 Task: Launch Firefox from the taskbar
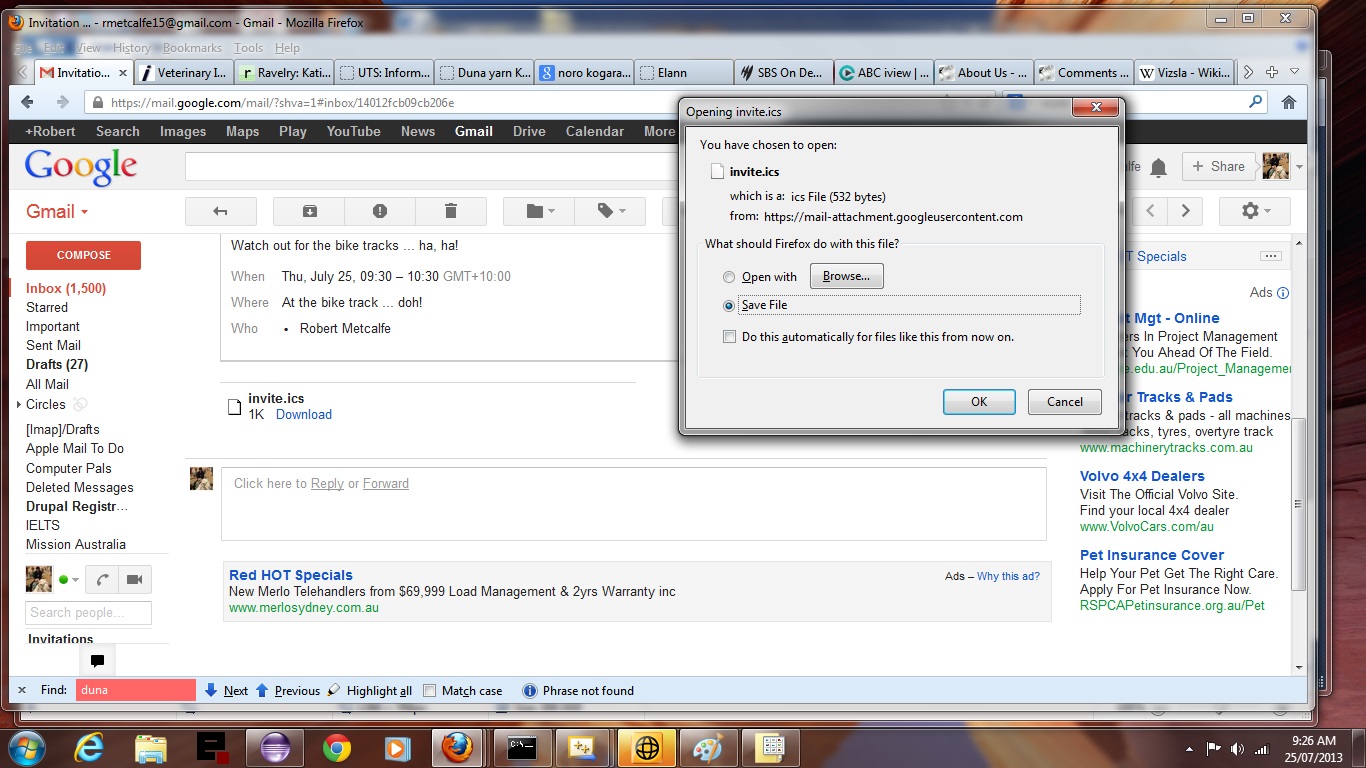tap(457, 747)
